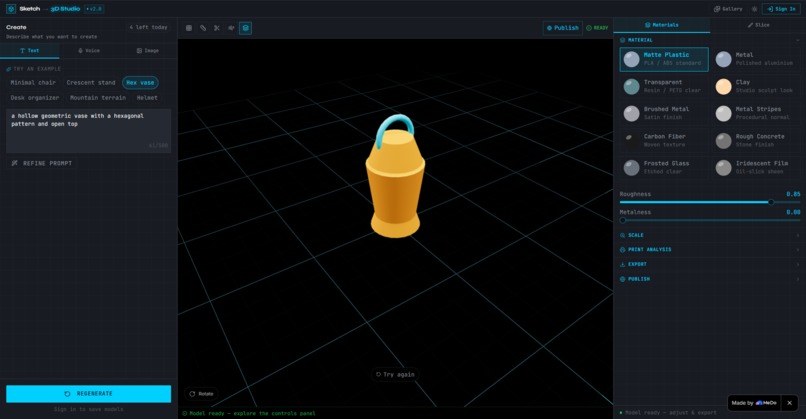Click the paperclip-shaped icon in the viewport toolbar
Image resolution: width=806 pixels, height=419 pixels.
[x=203, y=28]
